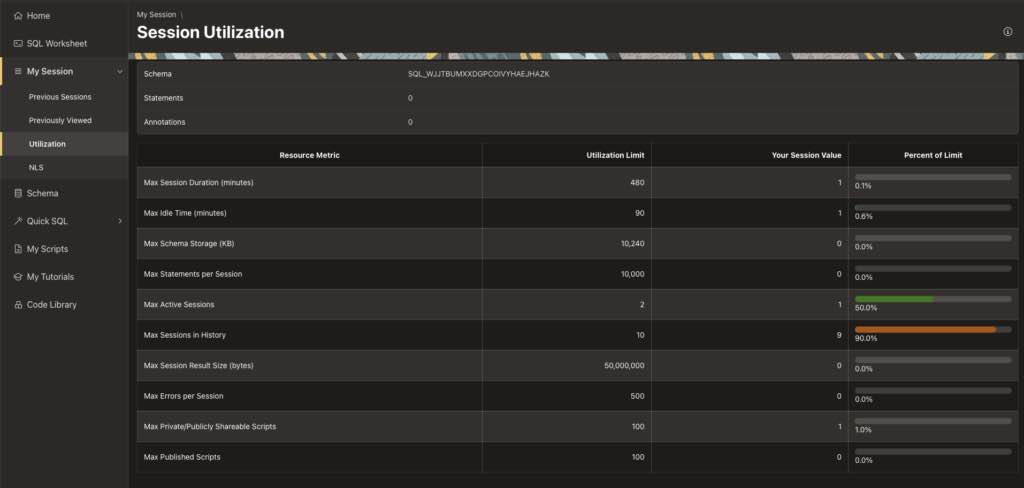
Task: Click the 500 utilization limit value
Action: click(x=637, y=397)
